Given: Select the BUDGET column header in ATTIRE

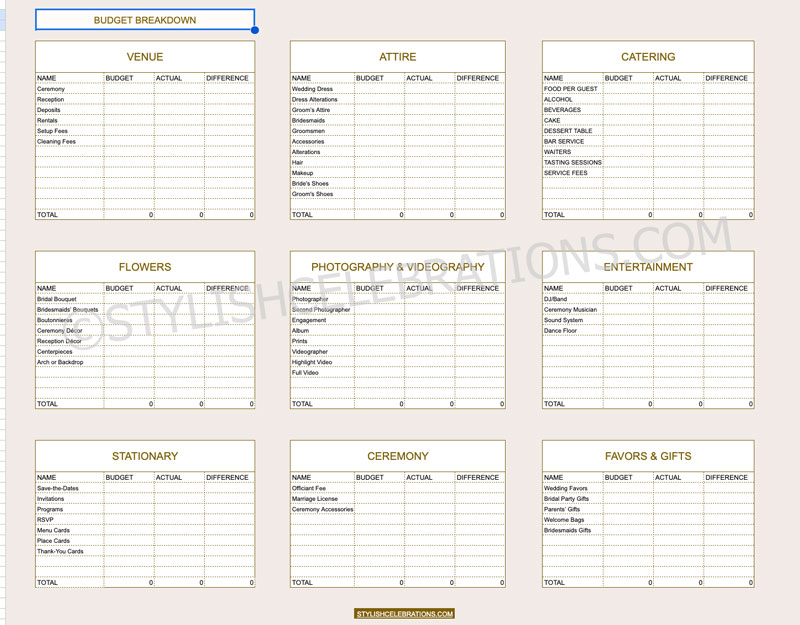Looking at the screenshot, I should [366, 78].
